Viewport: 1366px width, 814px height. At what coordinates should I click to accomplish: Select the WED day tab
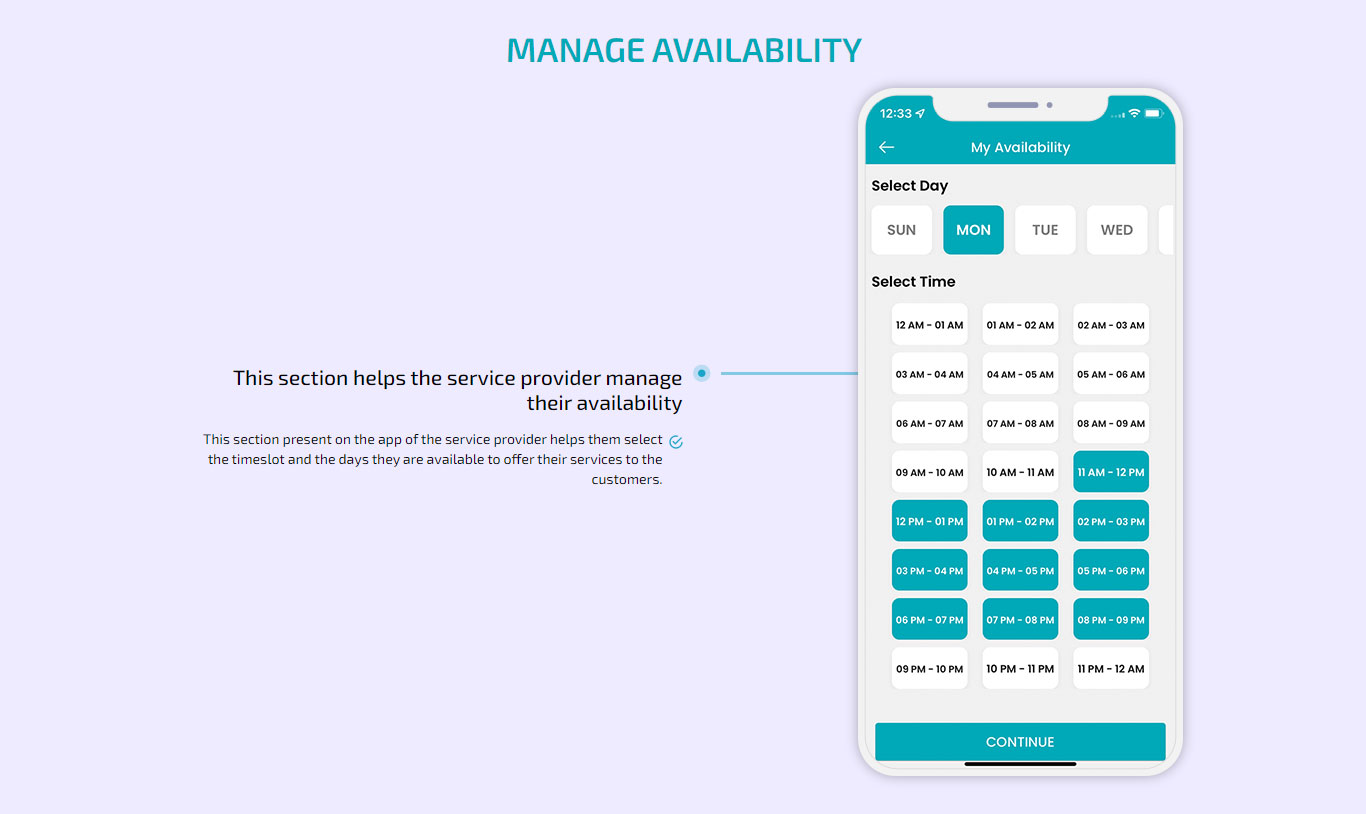pos(1117,230)
